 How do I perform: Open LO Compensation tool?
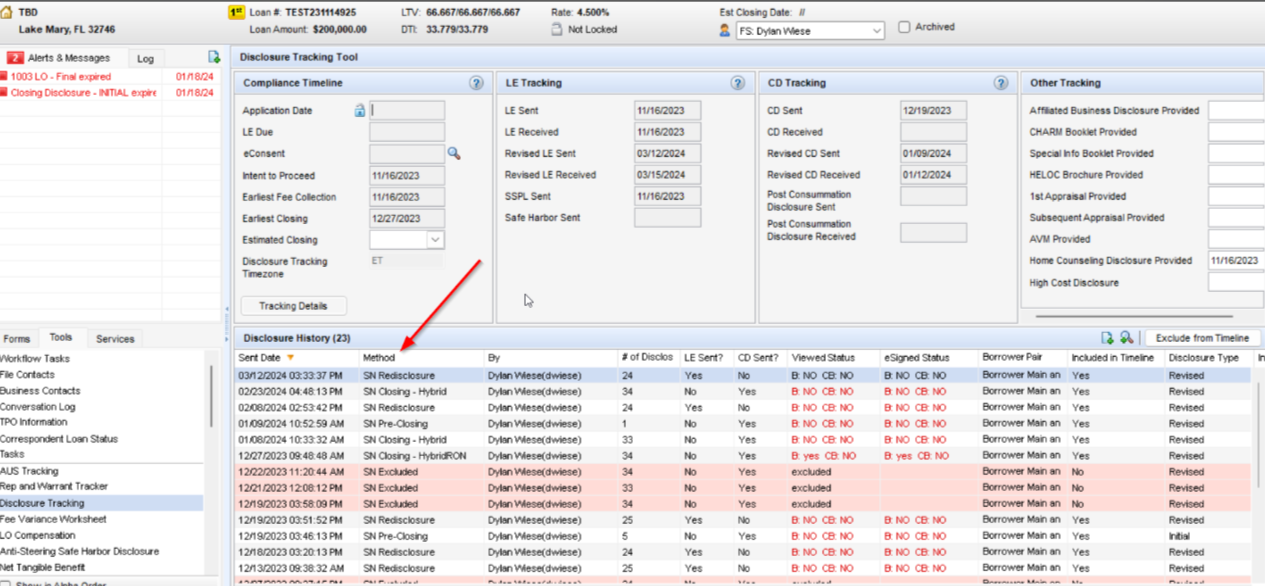coord(38,535)
